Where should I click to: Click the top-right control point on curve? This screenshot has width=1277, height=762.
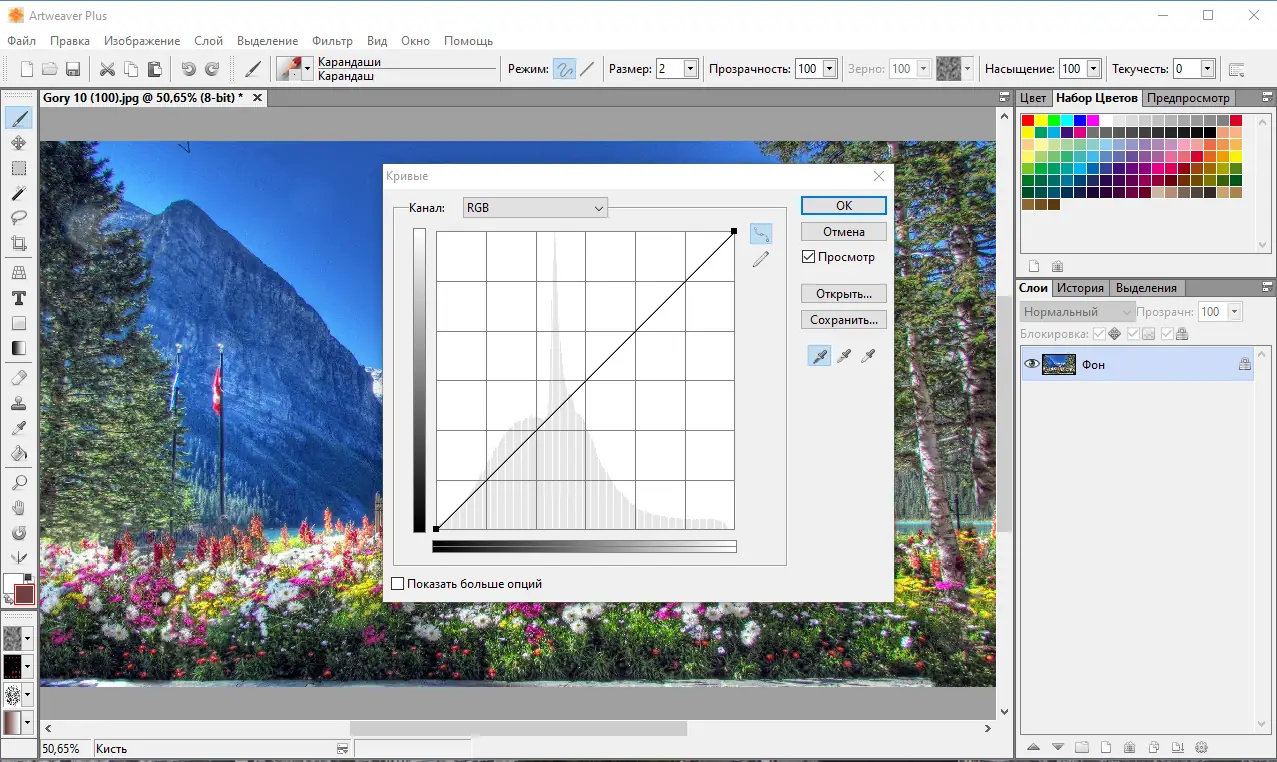734,231
